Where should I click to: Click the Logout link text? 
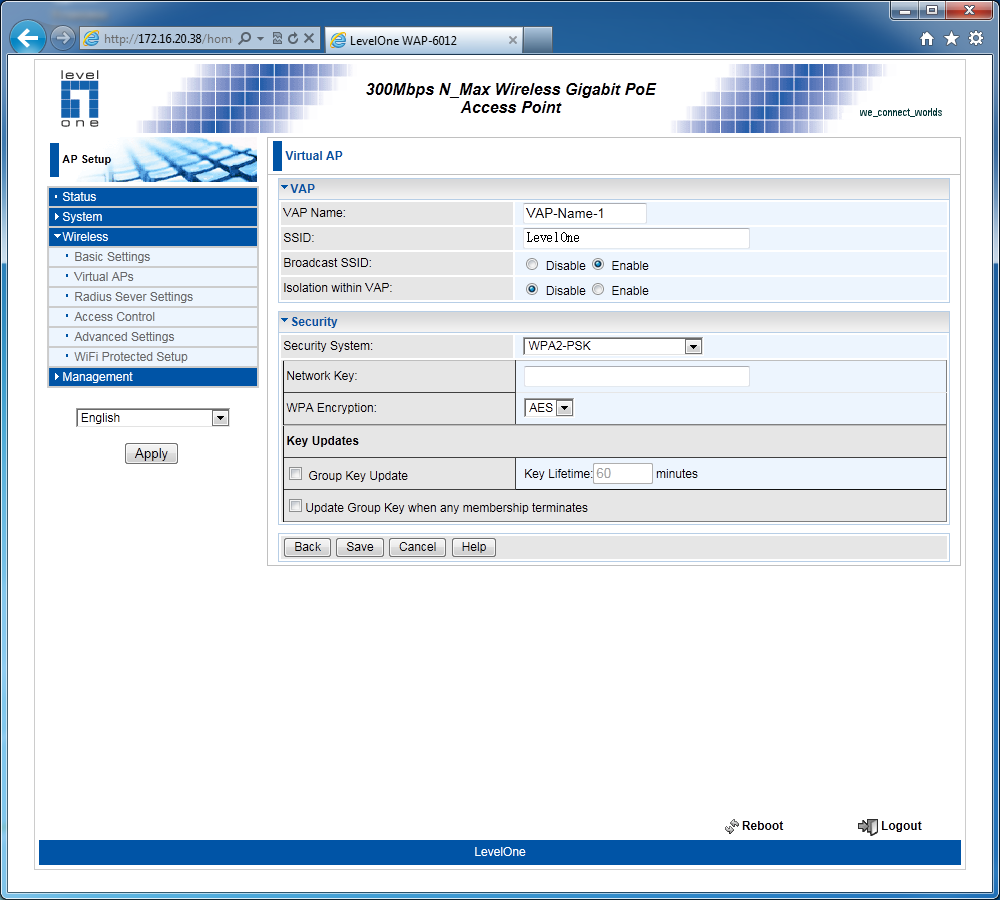tap(901, 826)
